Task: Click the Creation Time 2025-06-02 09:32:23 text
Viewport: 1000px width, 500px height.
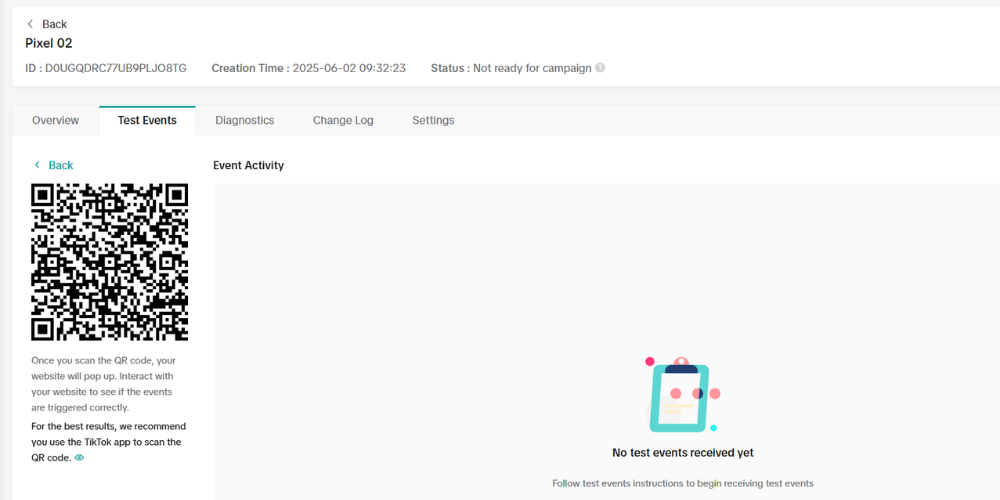Action: click(x=309, y=68)
